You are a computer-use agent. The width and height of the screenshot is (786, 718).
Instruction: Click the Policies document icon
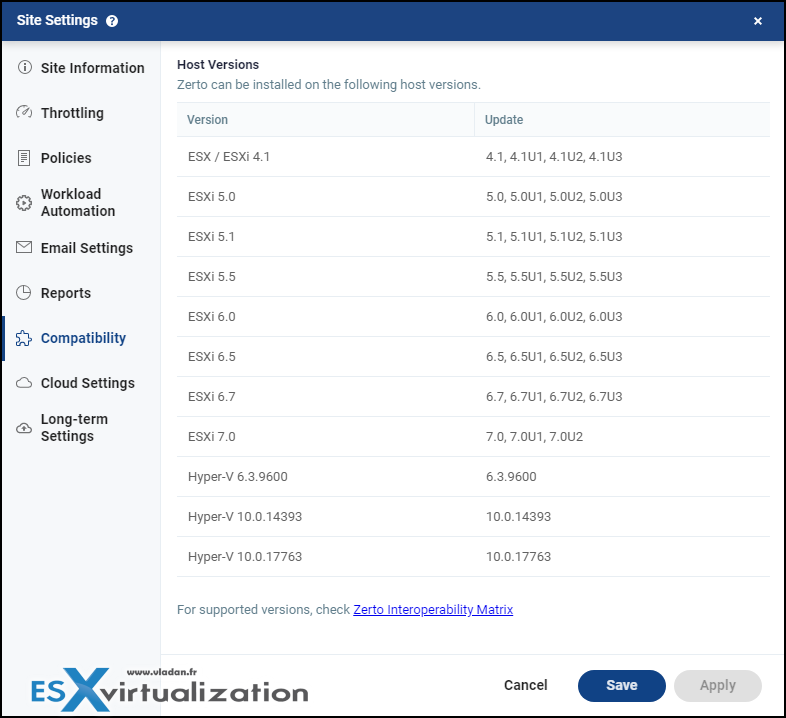point(24,158)
